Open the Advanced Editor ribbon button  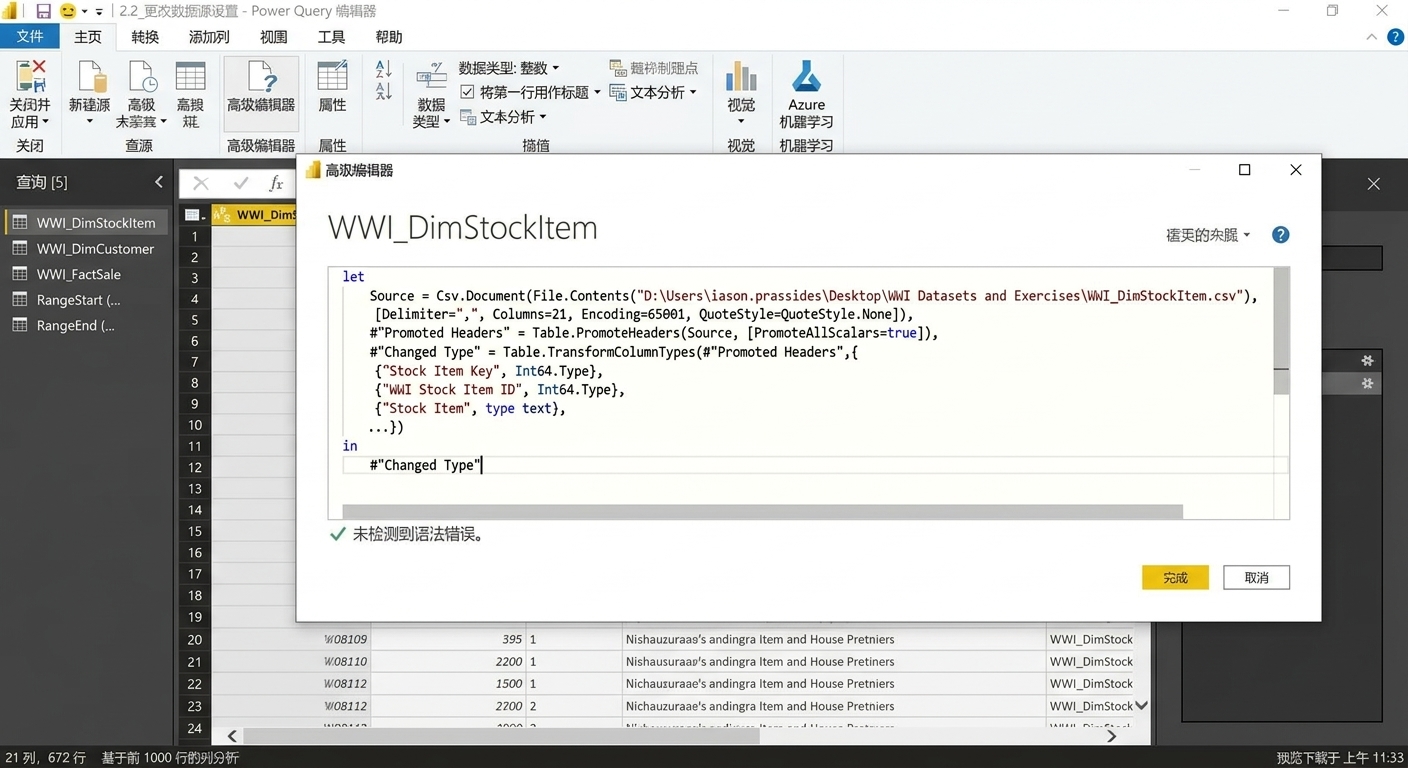tap(261, 93)
